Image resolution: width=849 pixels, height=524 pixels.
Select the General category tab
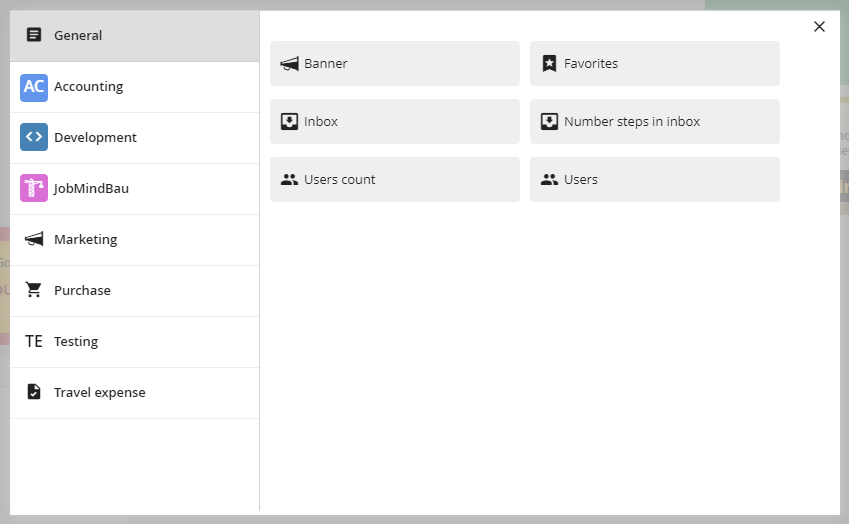[134, 36]
